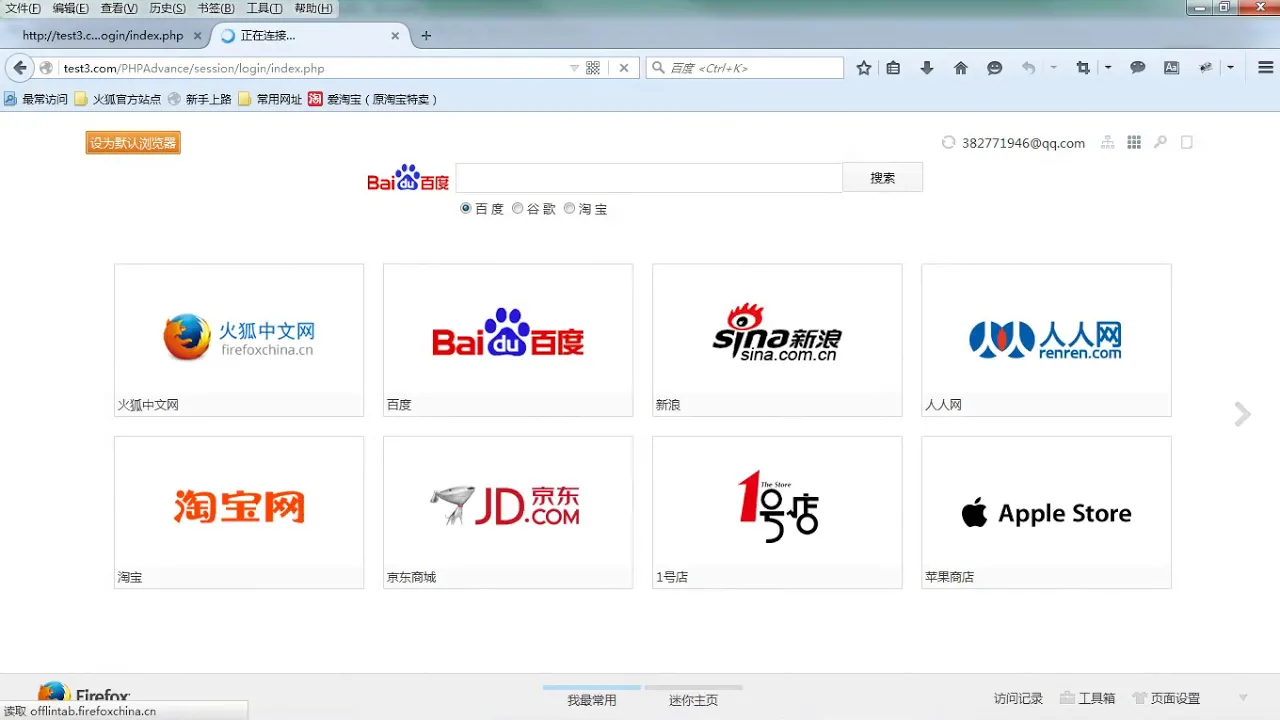Image resolution: width=1280 pixels, height=720 pixels.
Task: Open the 访问记录 history link
Action: 1018,699
